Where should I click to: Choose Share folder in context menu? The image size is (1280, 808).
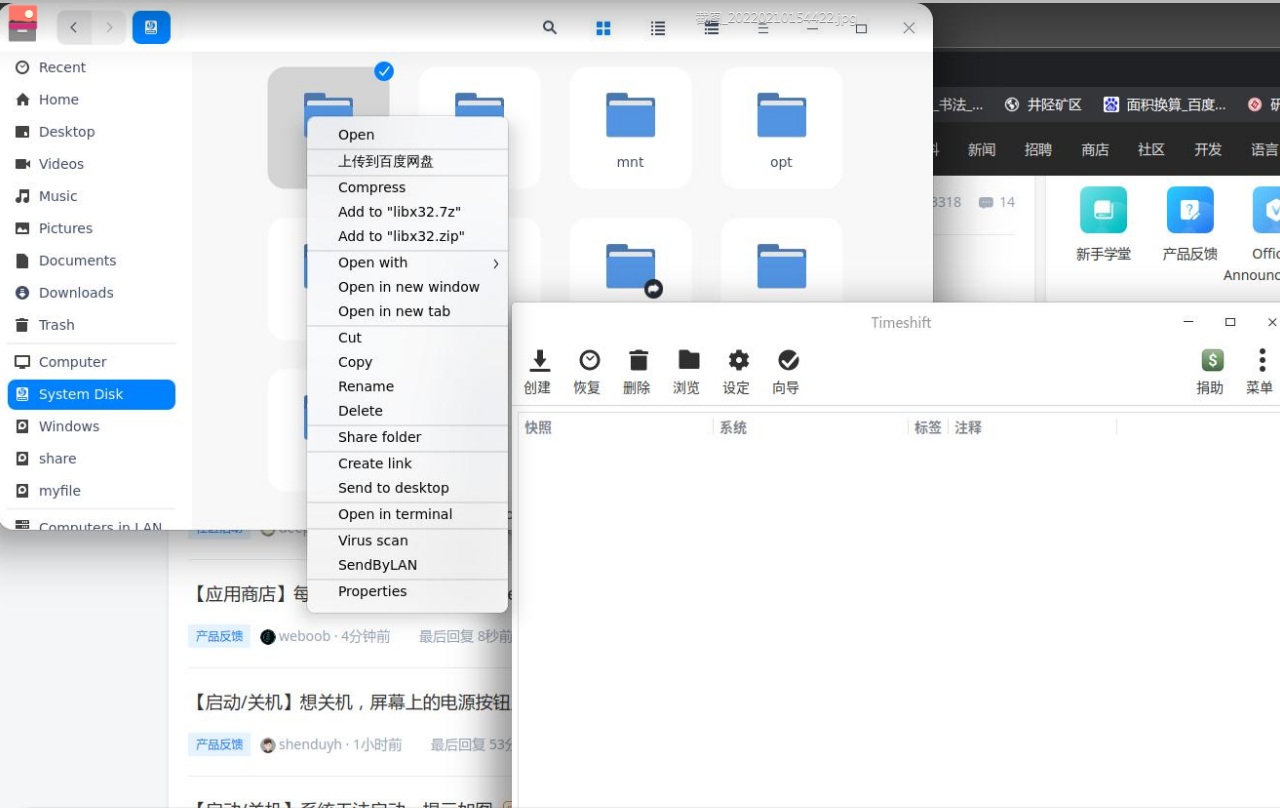(407, 437)
